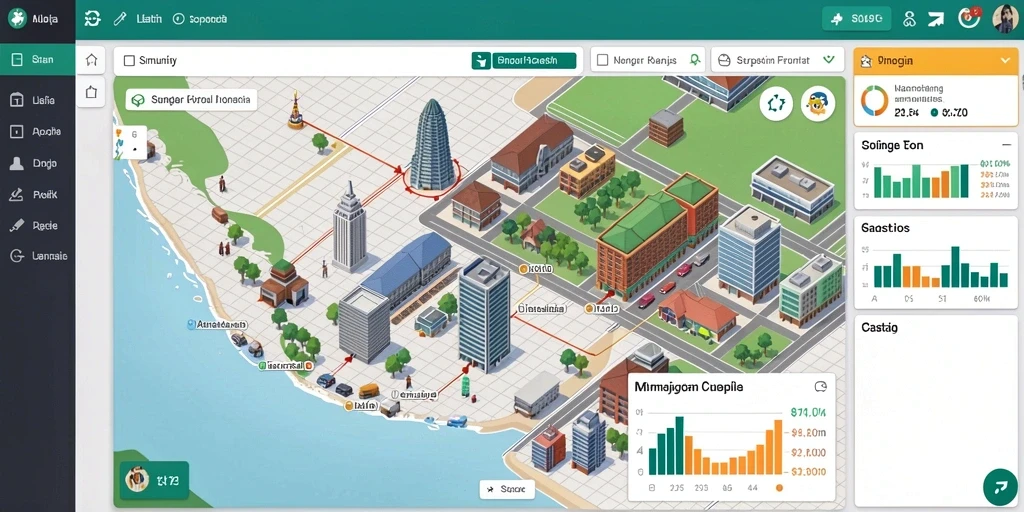Toggle the Nonger Ranjis checkbox

point(603,60)
